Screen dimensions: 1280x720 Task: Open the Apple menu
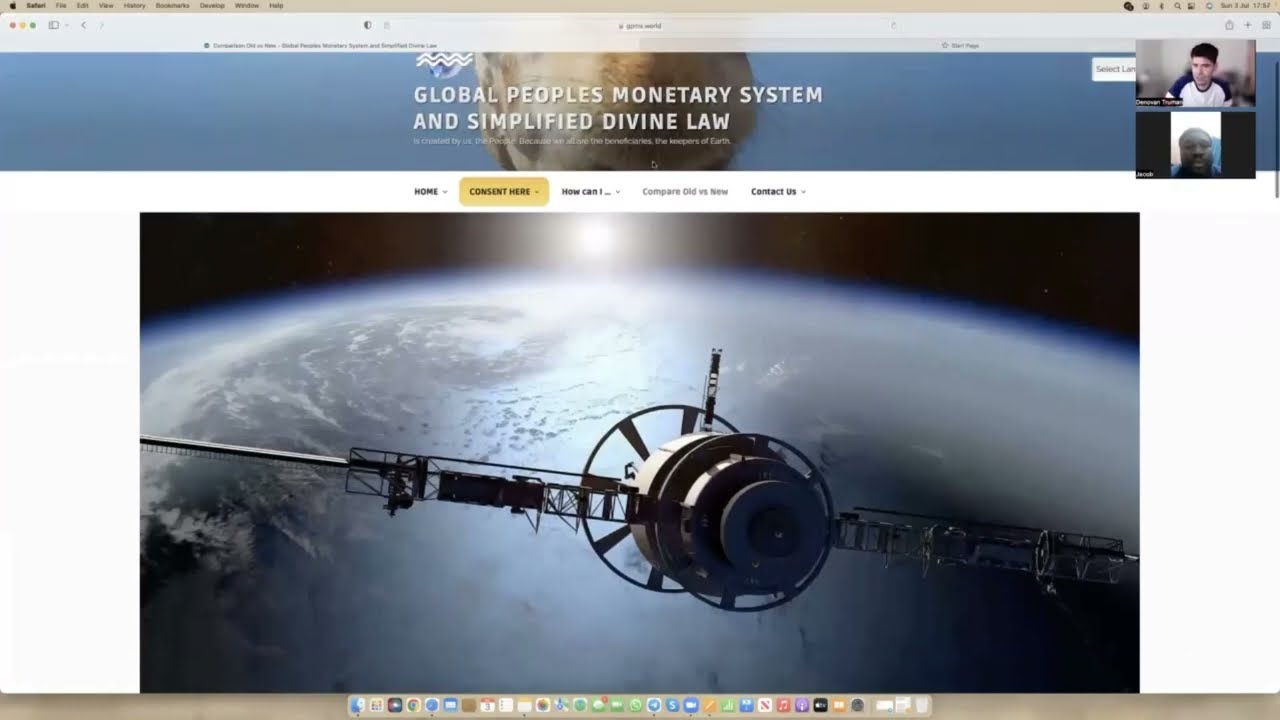[x=12, y=6]
